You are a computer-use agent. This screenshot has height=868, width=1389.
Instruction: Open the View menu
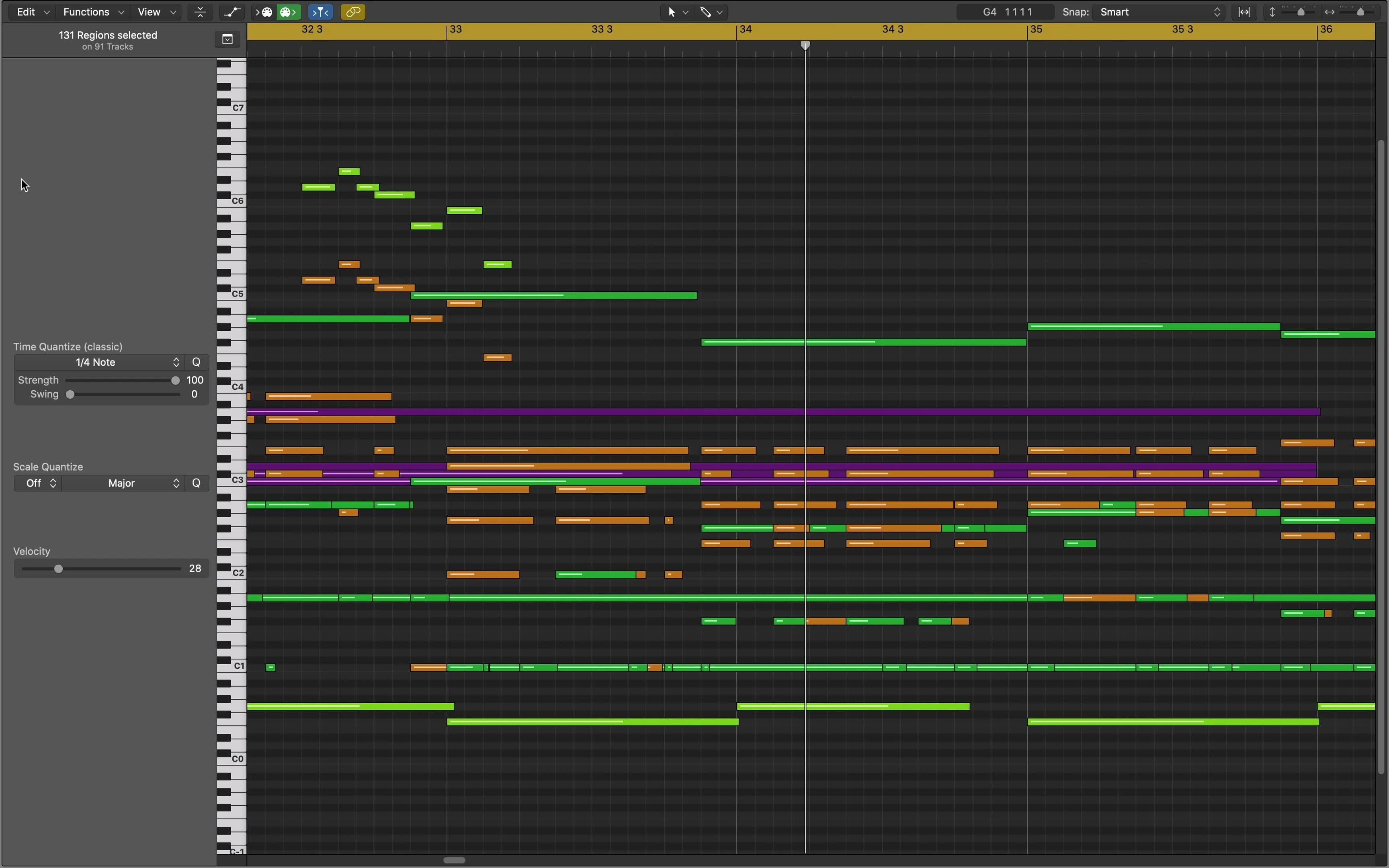tap(156, 12)
